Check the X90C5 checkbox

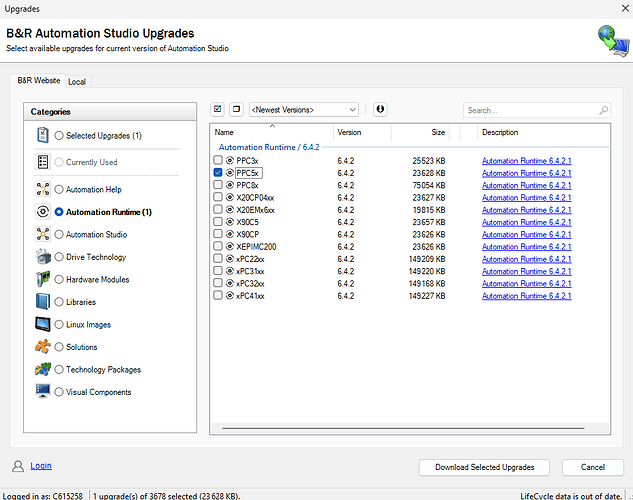coord(218,222)
